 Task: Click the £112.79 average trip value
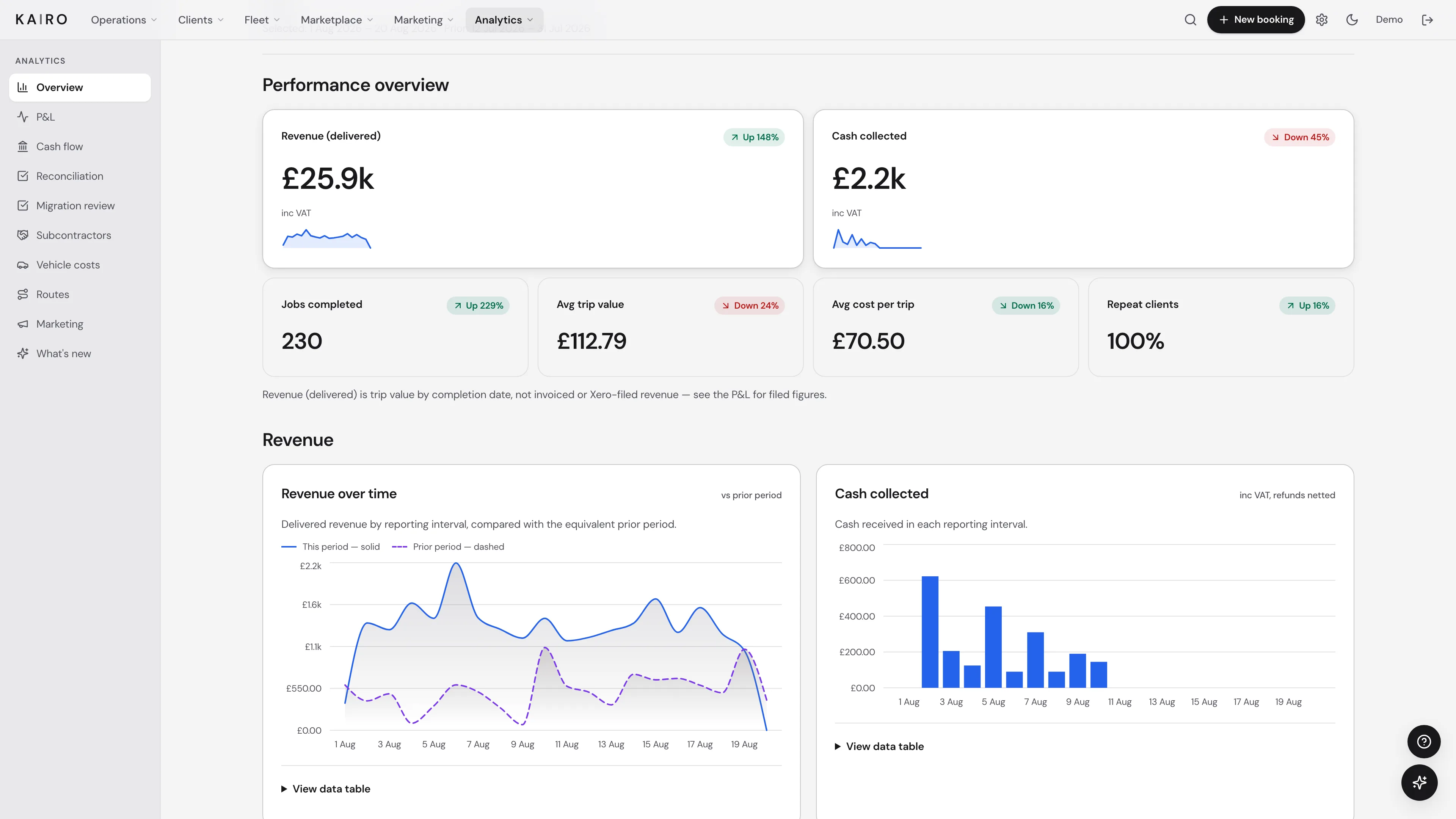pyautogui.click(x=592, y=341)
